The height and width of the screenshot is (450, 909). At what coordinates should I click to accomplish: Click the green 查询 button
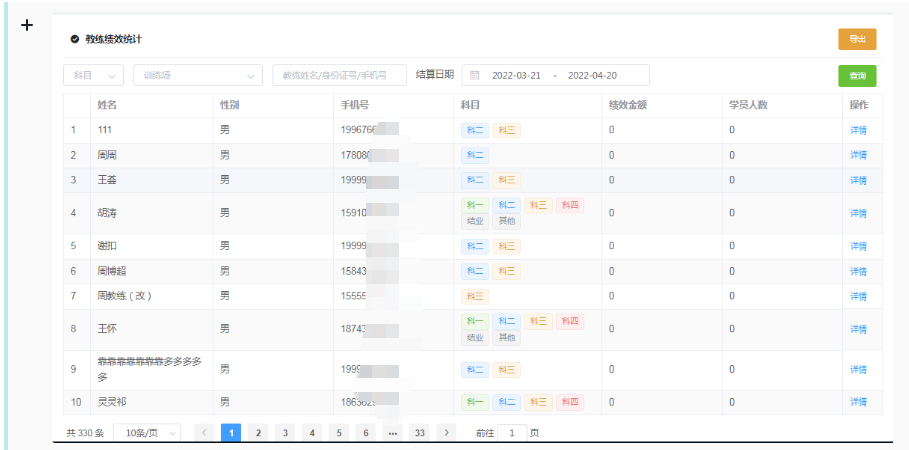(x=857, y=75)
